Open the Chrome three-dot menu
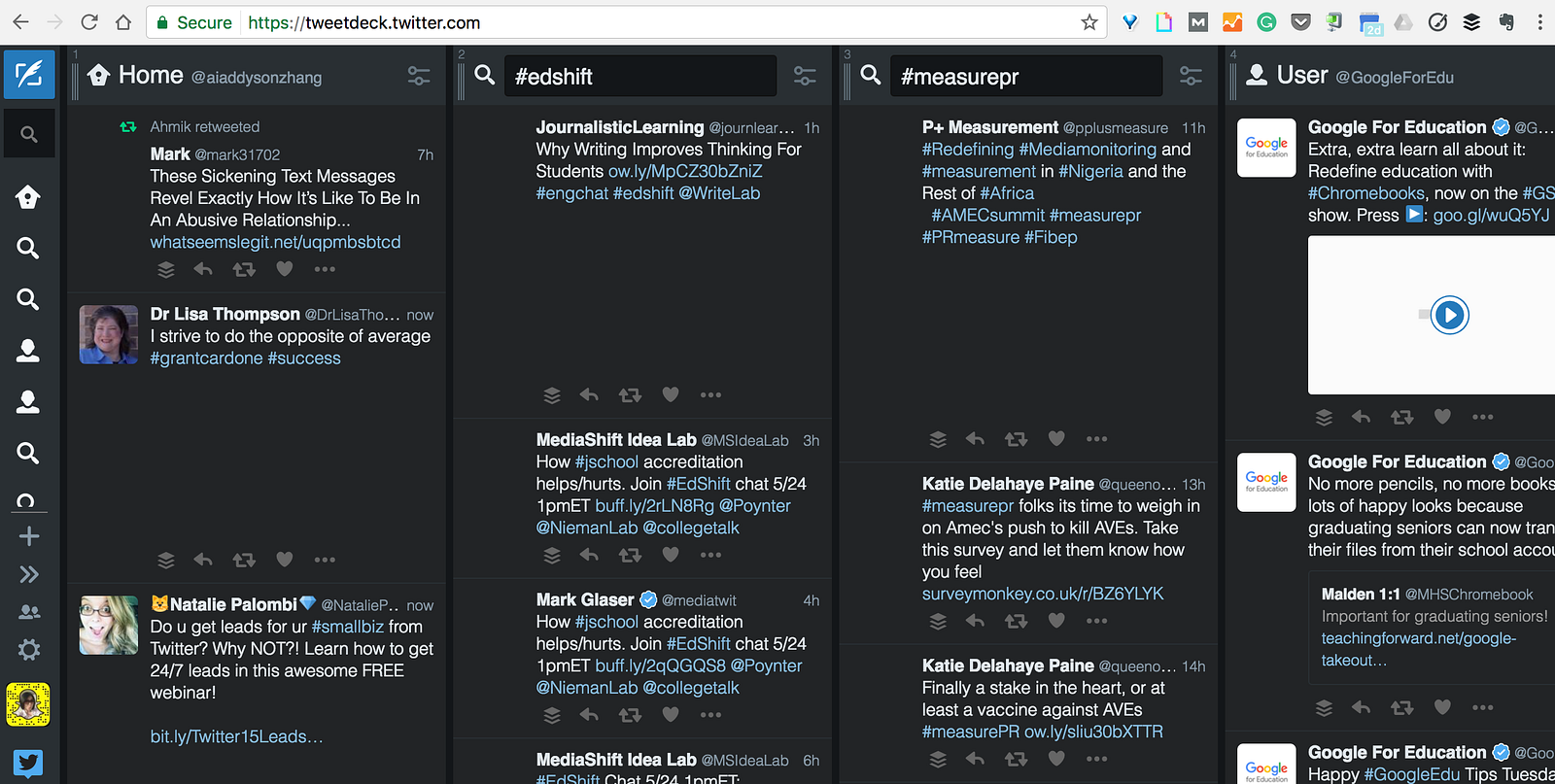1555x784 pixels. tap(1540, 22)
